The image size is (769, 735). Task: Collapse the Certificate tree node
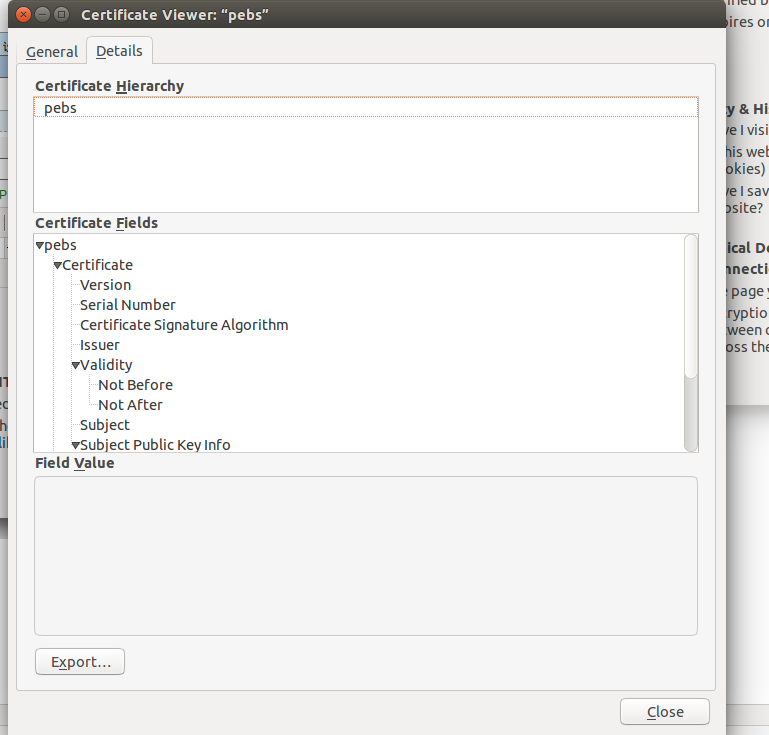pyautogui.click(x=58, y=265)
